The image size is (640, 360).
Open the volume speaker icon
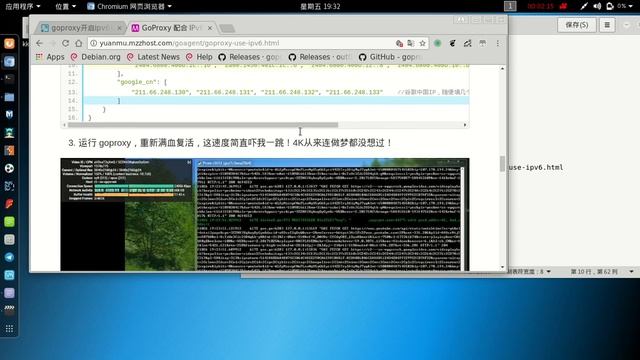click(x=597, y=6)
